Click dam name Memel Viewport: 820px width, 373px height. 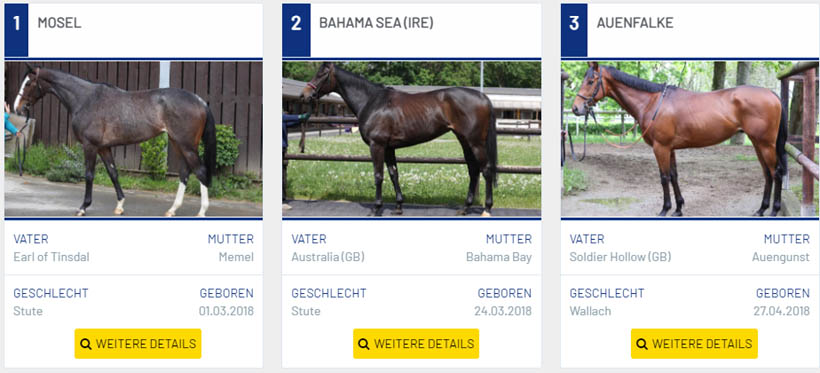236,257
